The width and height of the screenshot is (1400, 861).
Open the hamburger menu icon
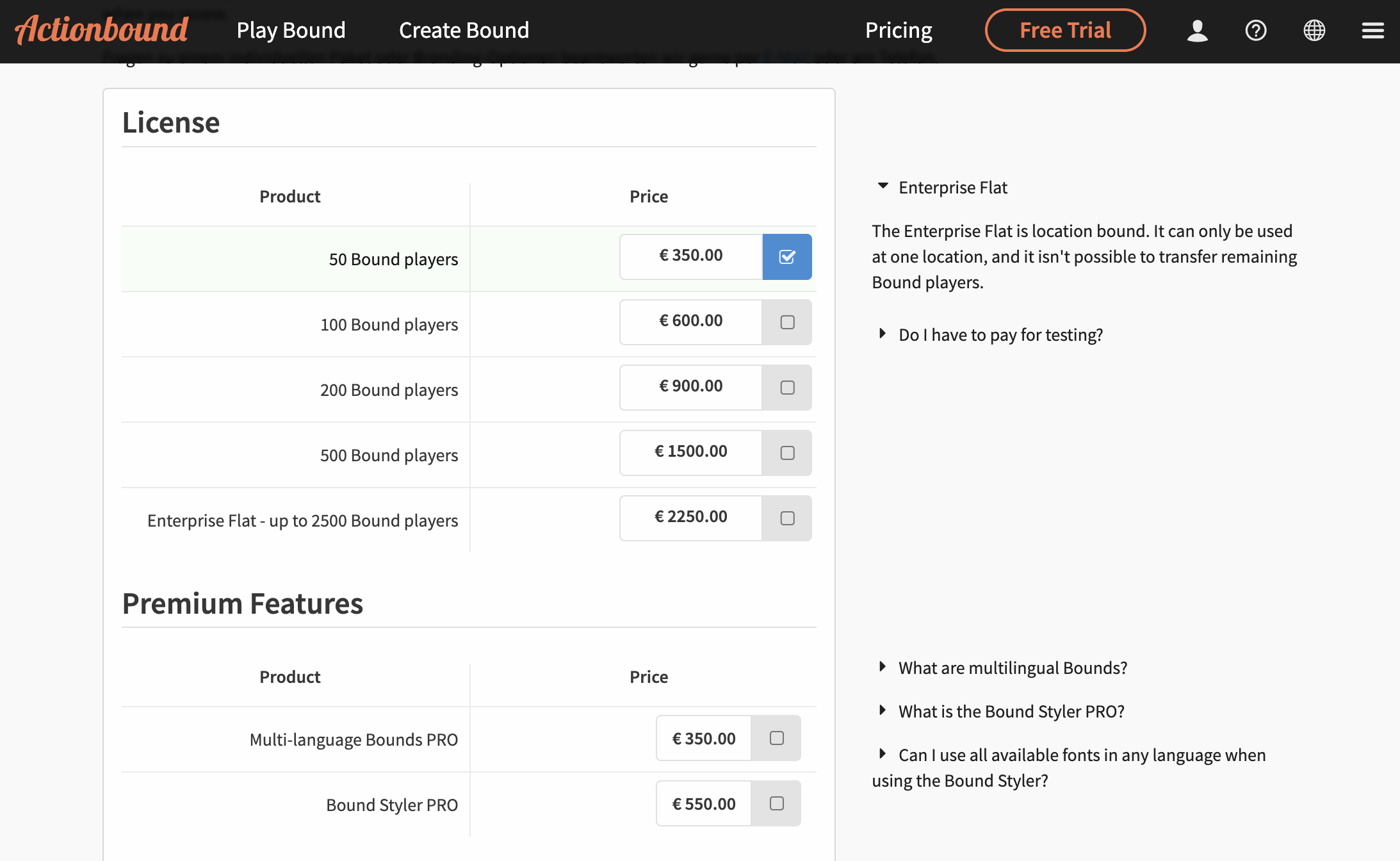tap(1372, 30)
